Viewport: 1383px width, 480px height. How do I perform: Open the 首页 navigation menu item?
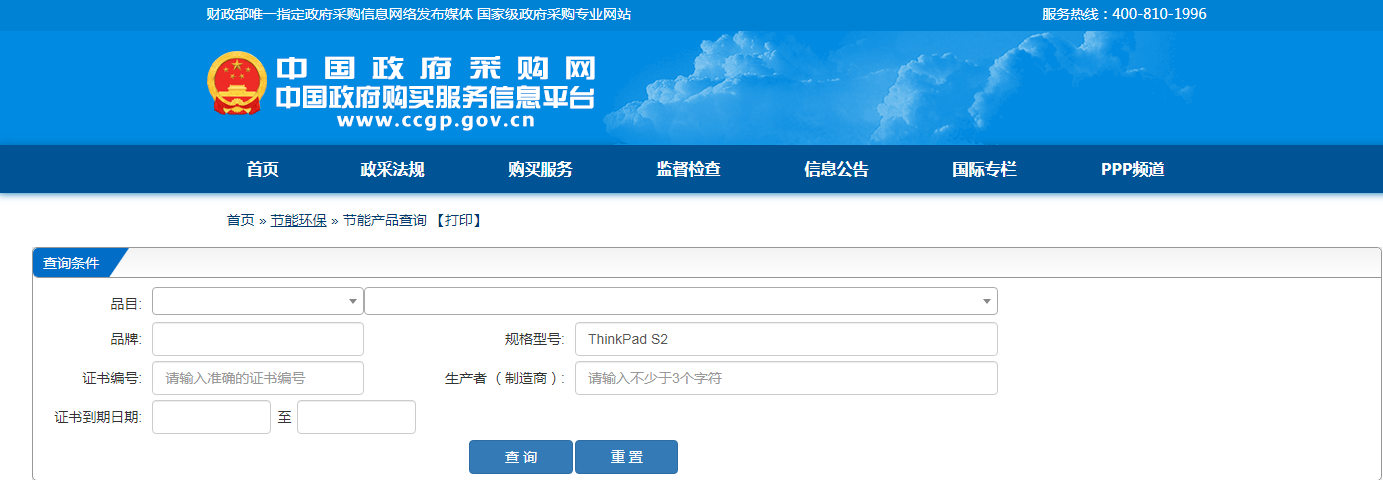tap(262, 169)
